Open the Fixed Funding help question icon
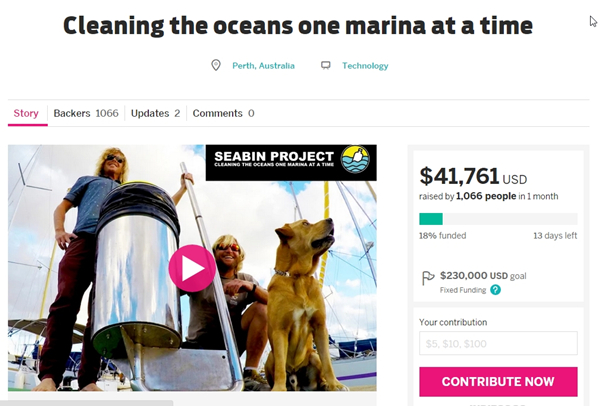This screenshot has height=406, width=600. click(495, 290)
